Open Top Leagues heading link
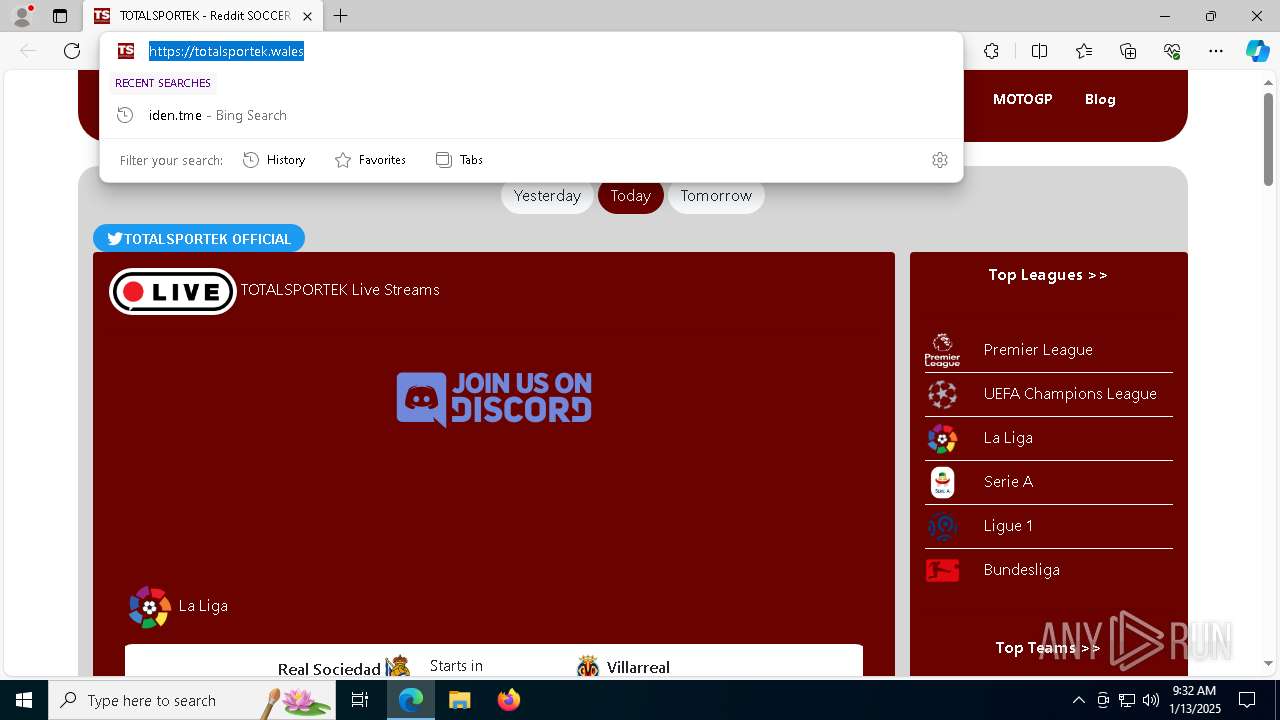Viewport: 1280px width, 720px height. coord(1048,275)
